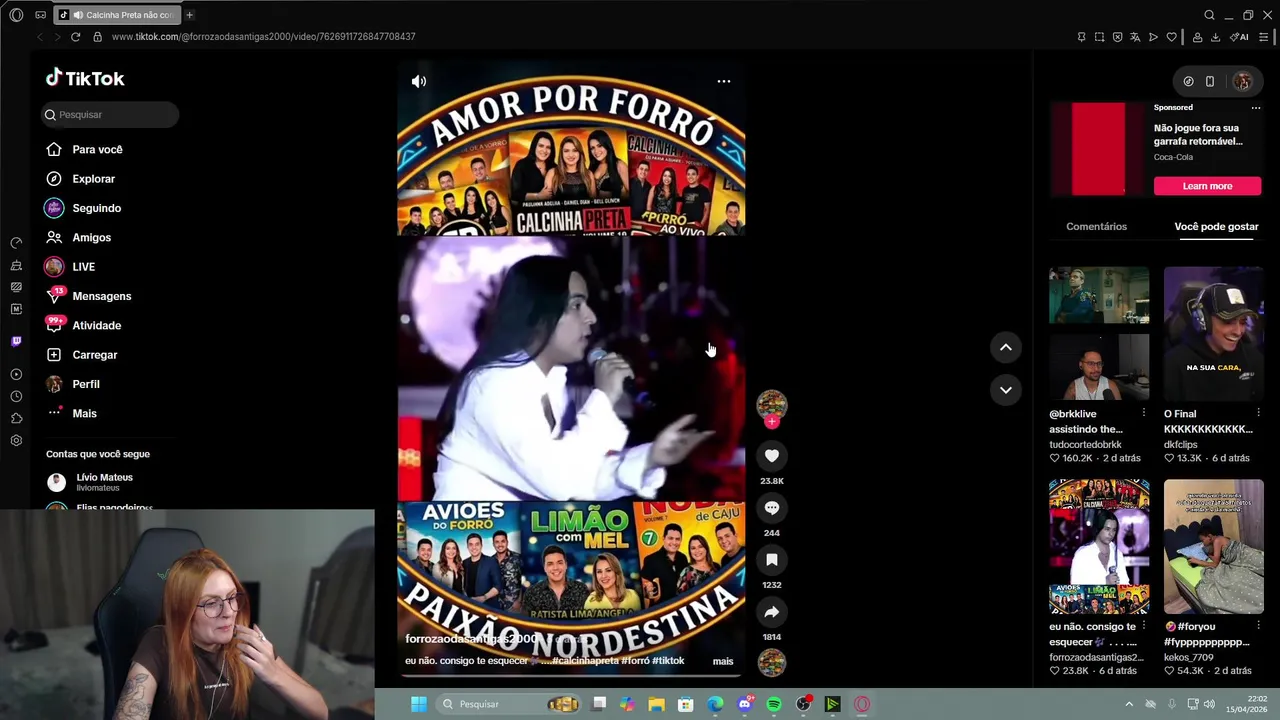Open the Opera AI assistant button

pos(1241,37)
